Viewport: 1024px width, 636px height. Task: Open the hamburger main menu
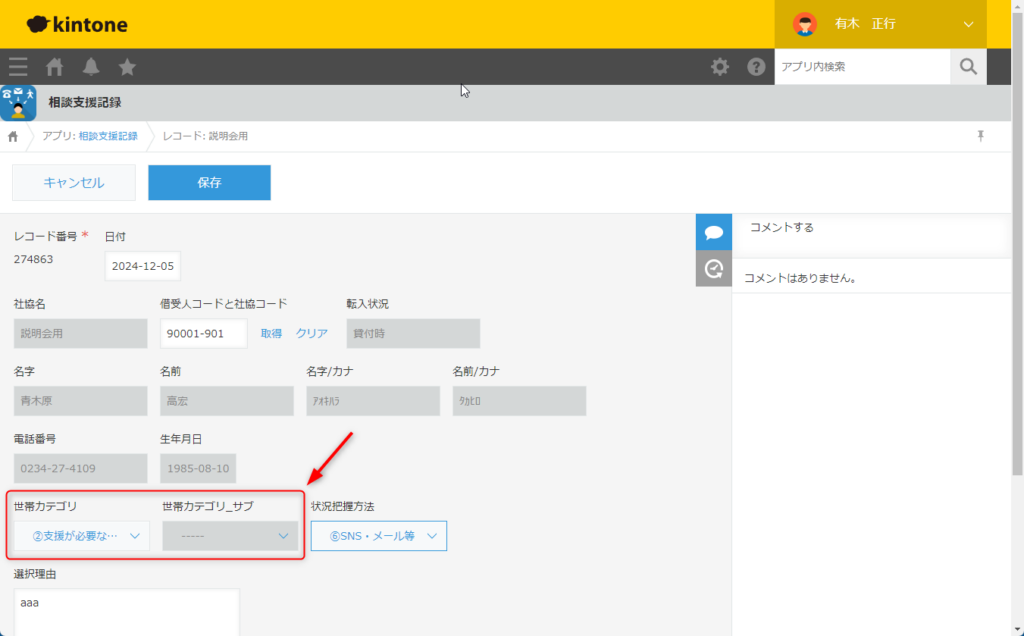pyautogui.click(x=18, y=67)
